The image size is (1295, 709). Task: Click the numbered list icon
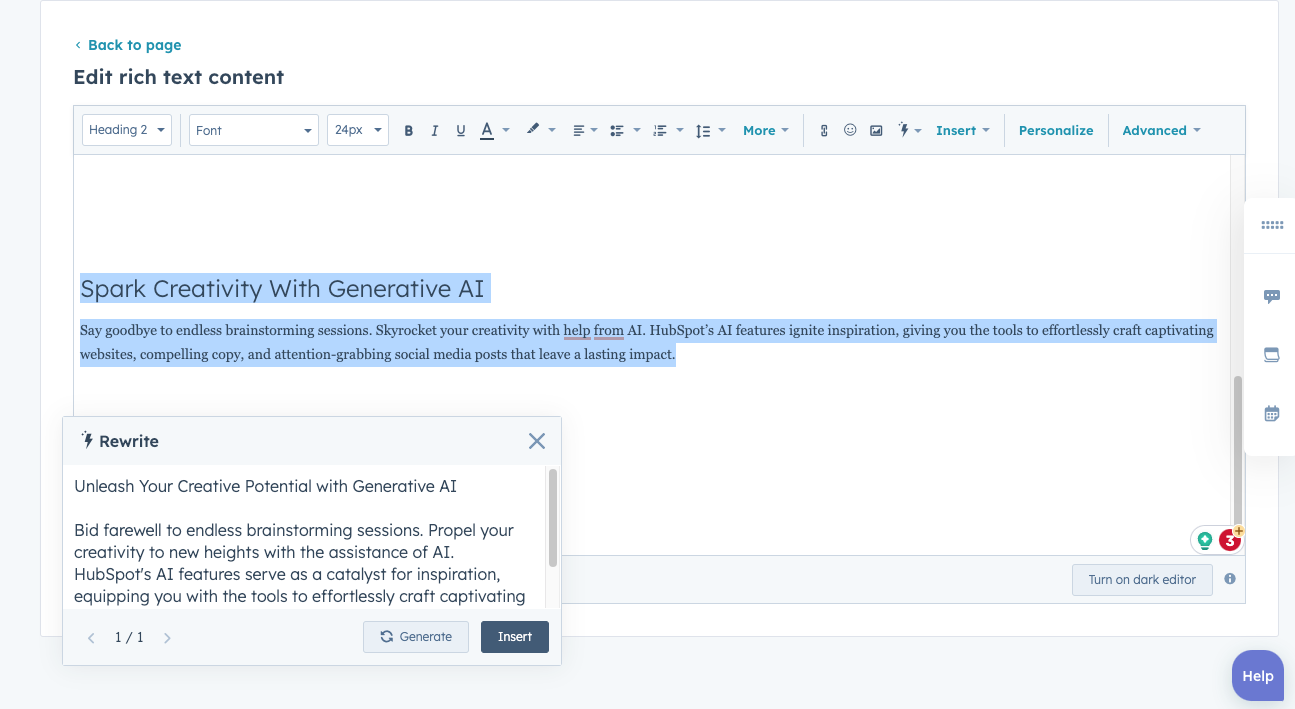point(659,131)
